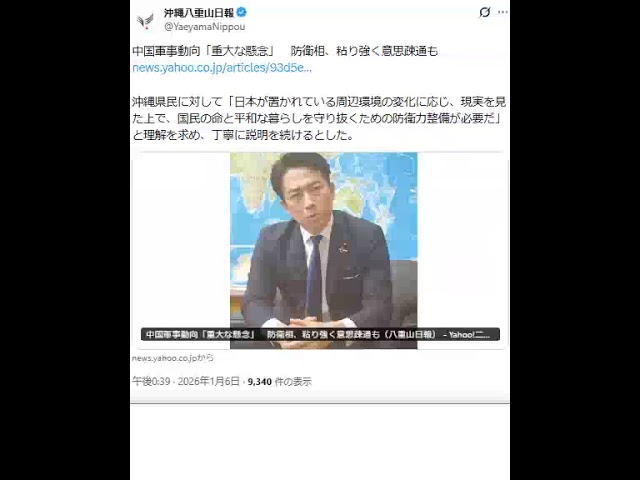Follow the news.yahoo.co.jp/articles/93d5e link
This screenshot has width=640, height=480.
(222, 68)
